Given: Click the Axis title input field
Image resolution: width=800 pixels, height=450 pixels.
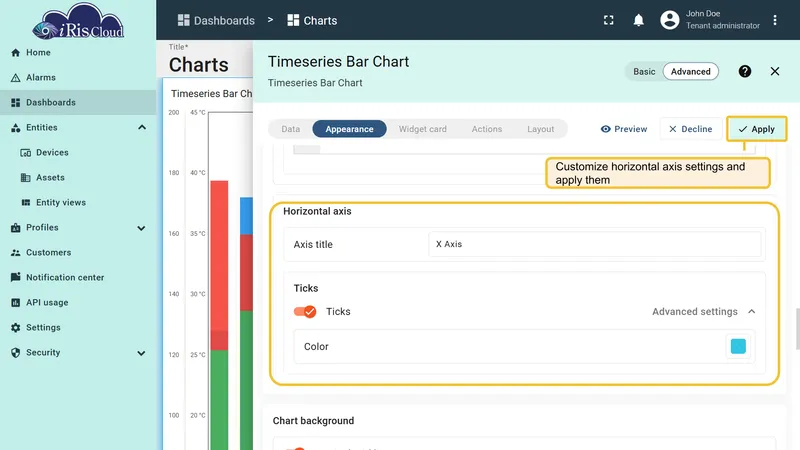Looking at the screenshot, I should tap(594, 244).
